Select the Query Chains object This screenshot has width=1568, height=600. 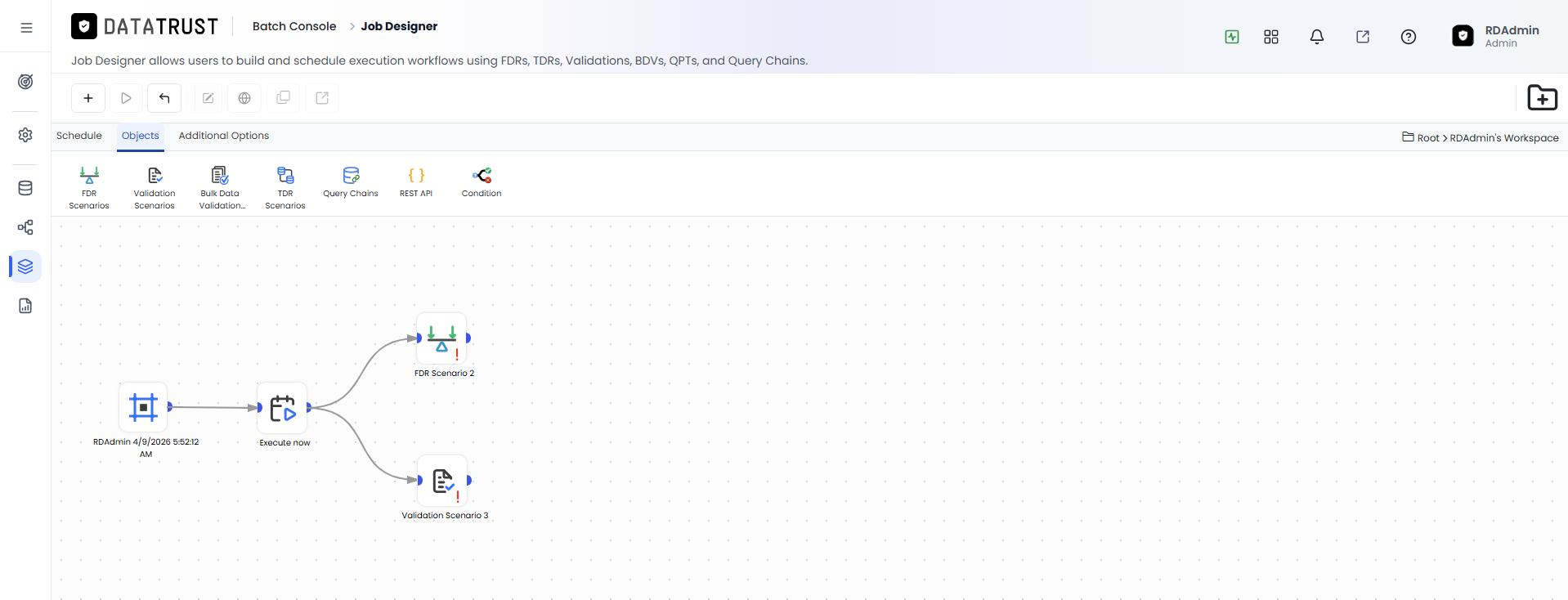pos(351,182)
